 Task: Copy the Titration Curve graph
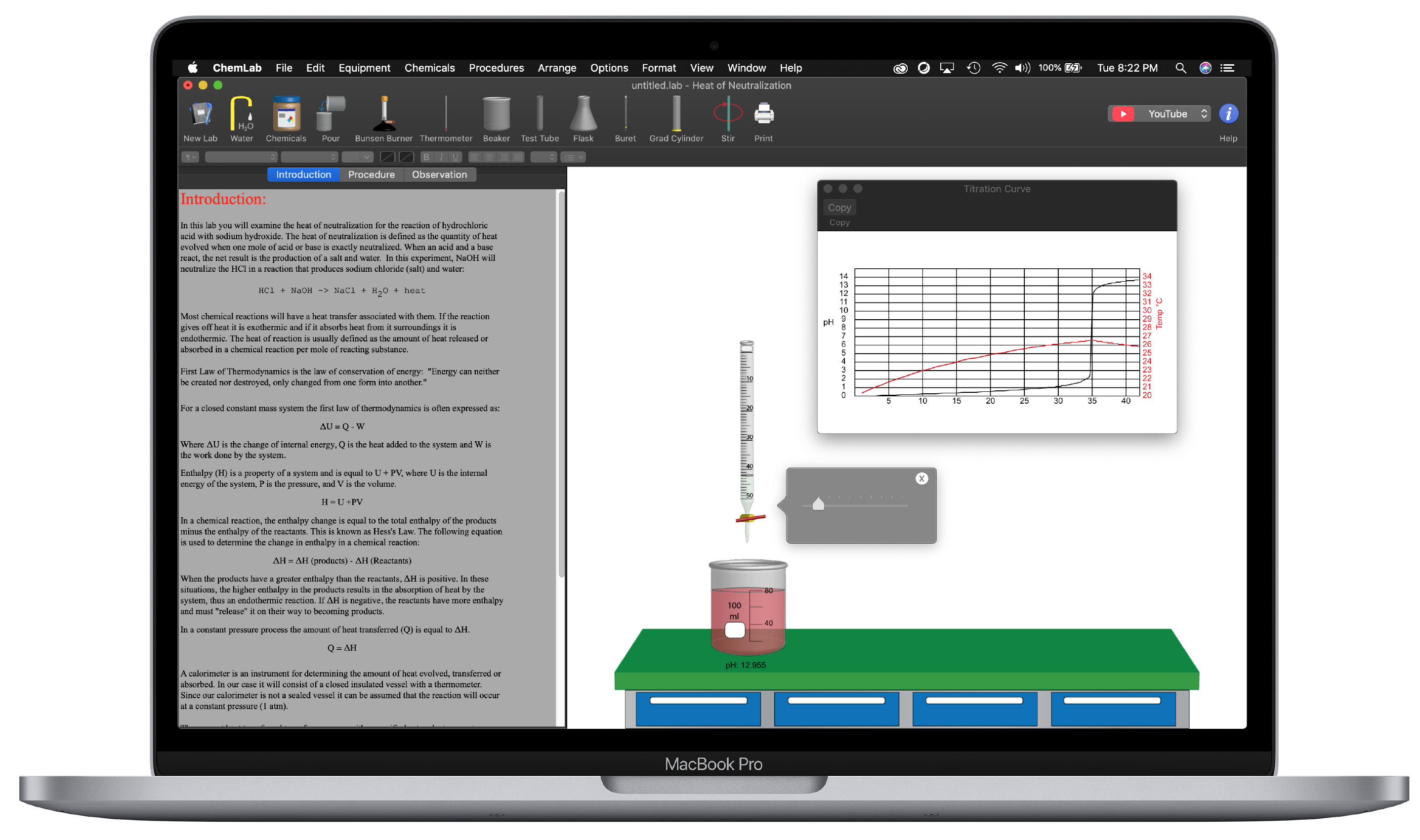tap(839, 207)
